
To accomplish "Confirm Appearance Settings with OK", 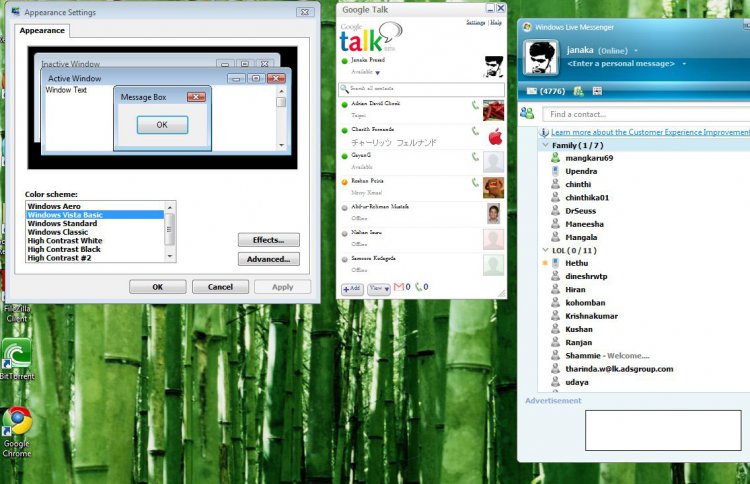I will tap(158, 287).
